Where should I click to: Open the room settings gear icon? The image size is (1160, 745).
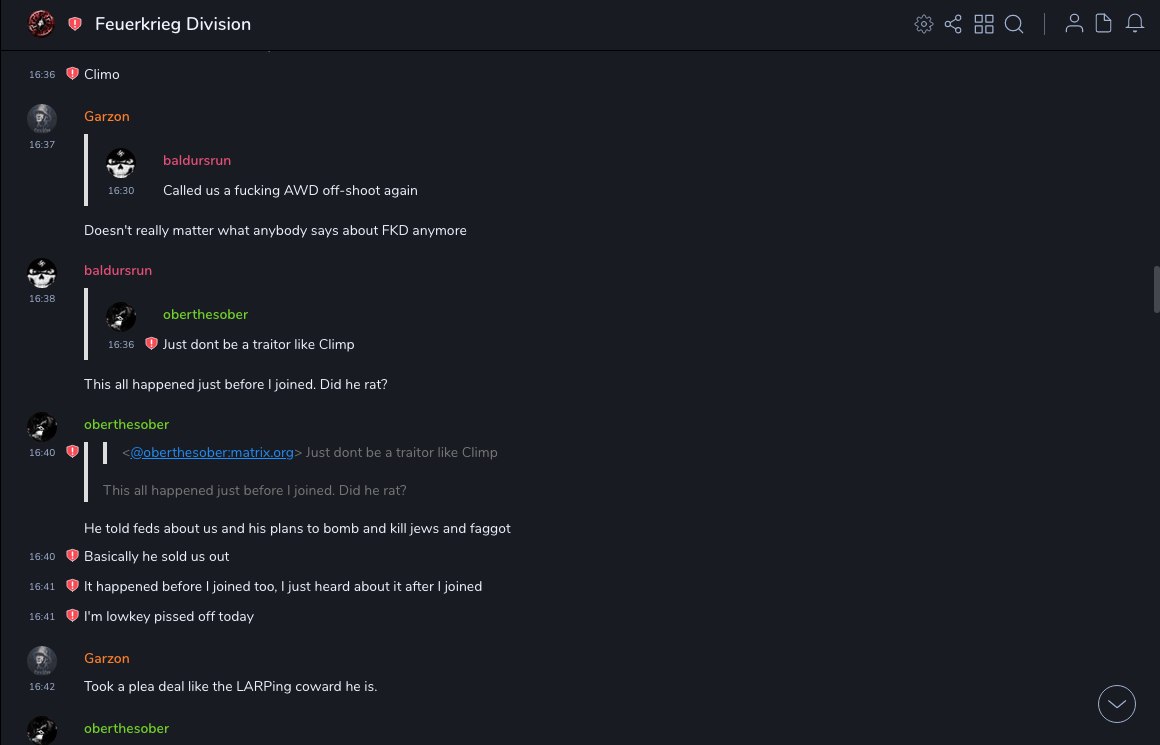[923, 24]
